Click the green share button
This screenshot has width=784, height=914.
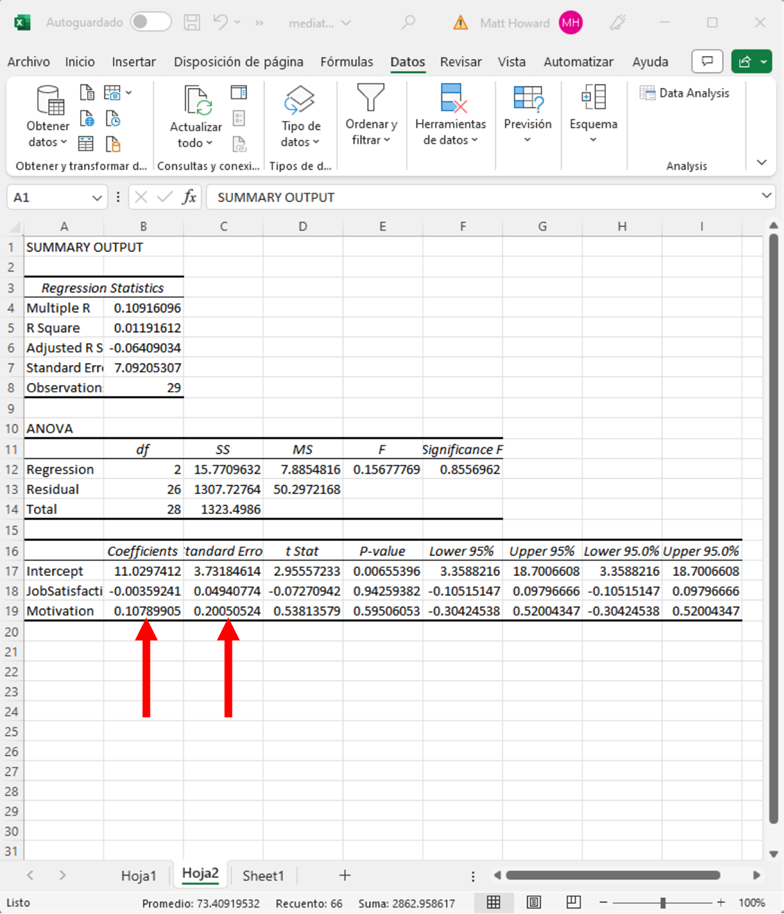[x=751, y=62]
